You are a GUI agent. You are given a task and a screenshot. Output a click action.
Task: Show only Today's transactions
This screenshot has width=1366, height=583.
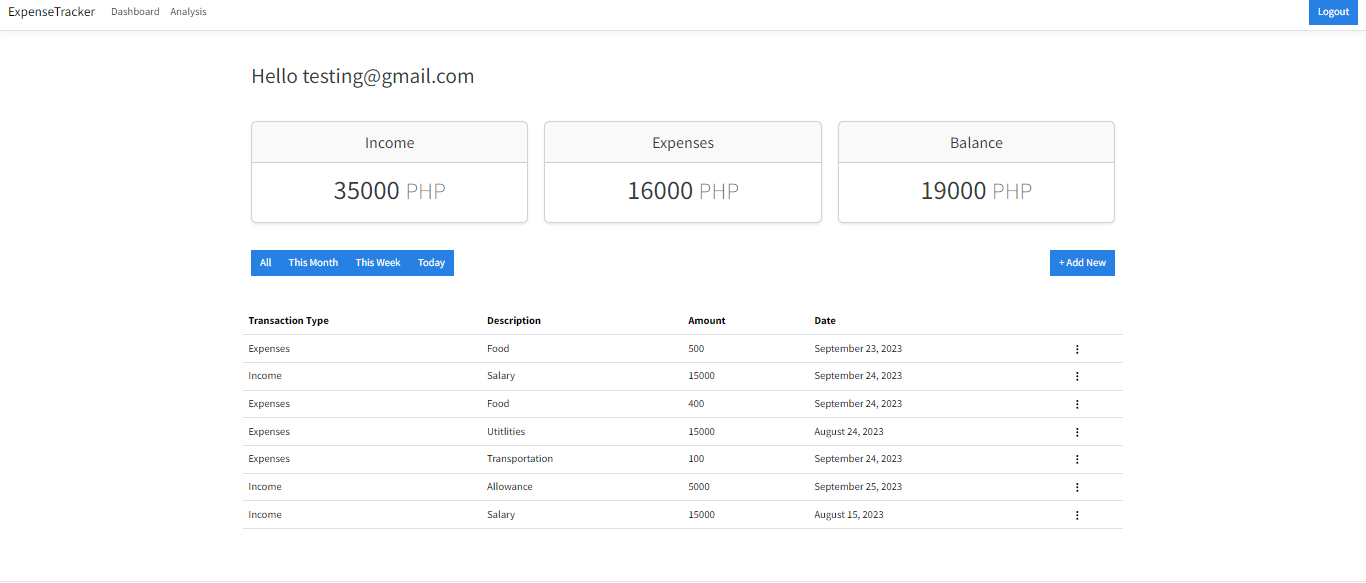(431, 262)
